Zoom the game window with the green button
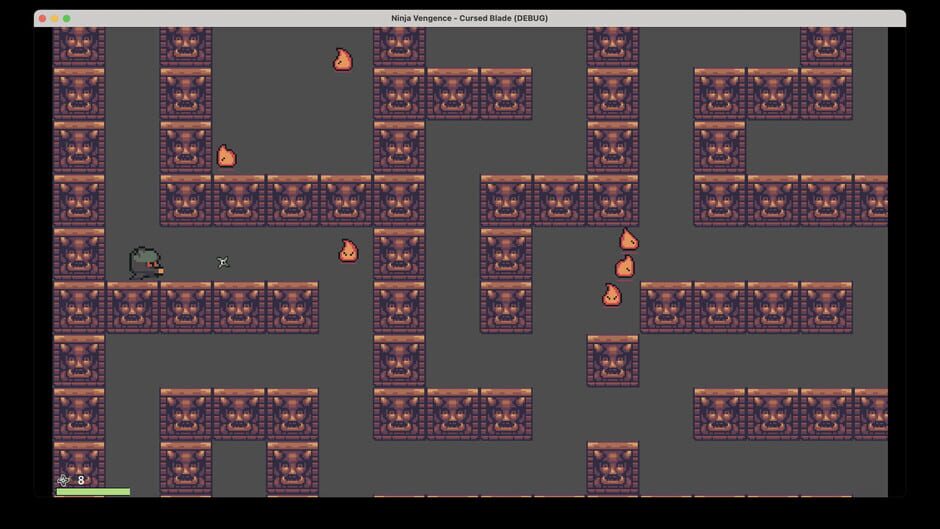 coord(67,19)
